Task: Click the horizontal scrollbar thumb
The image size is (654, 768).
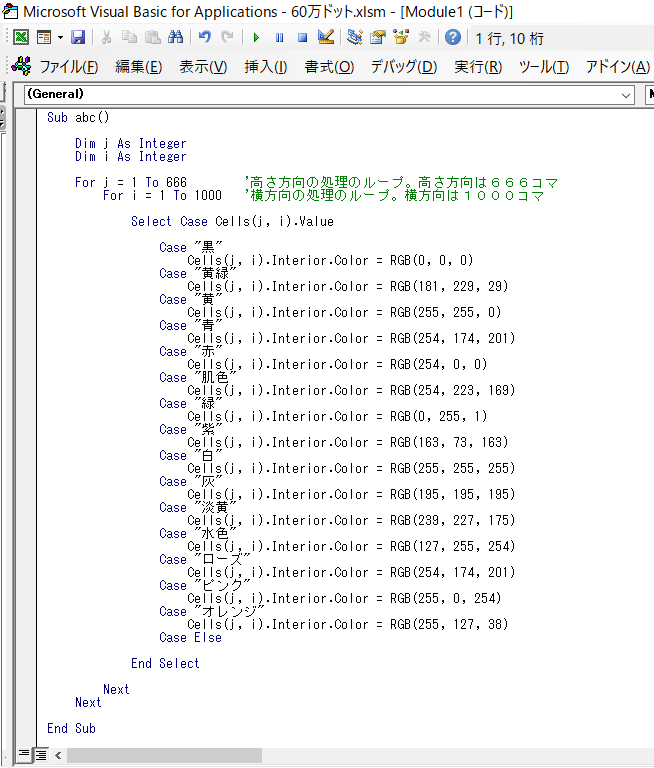Action: tap(164, 755)
